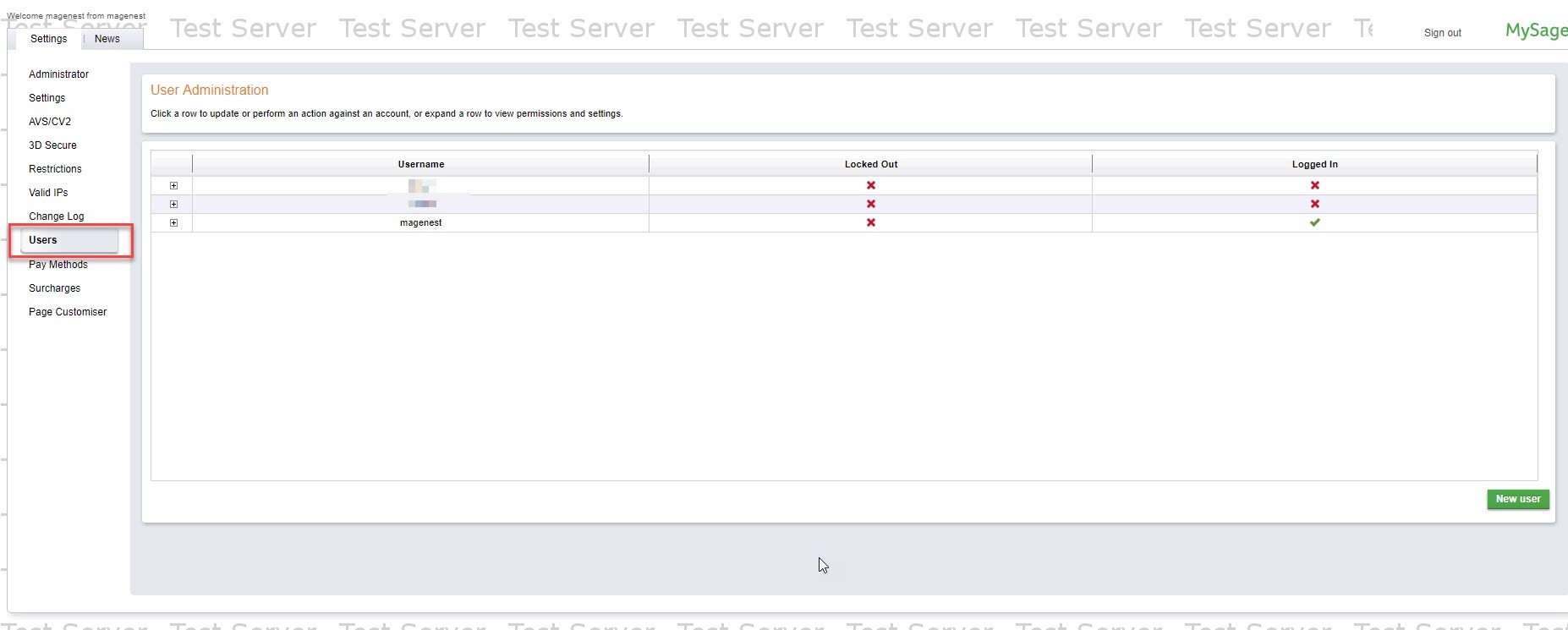Expand the second user row
The image size is (1568, 630).
point(173,205)
